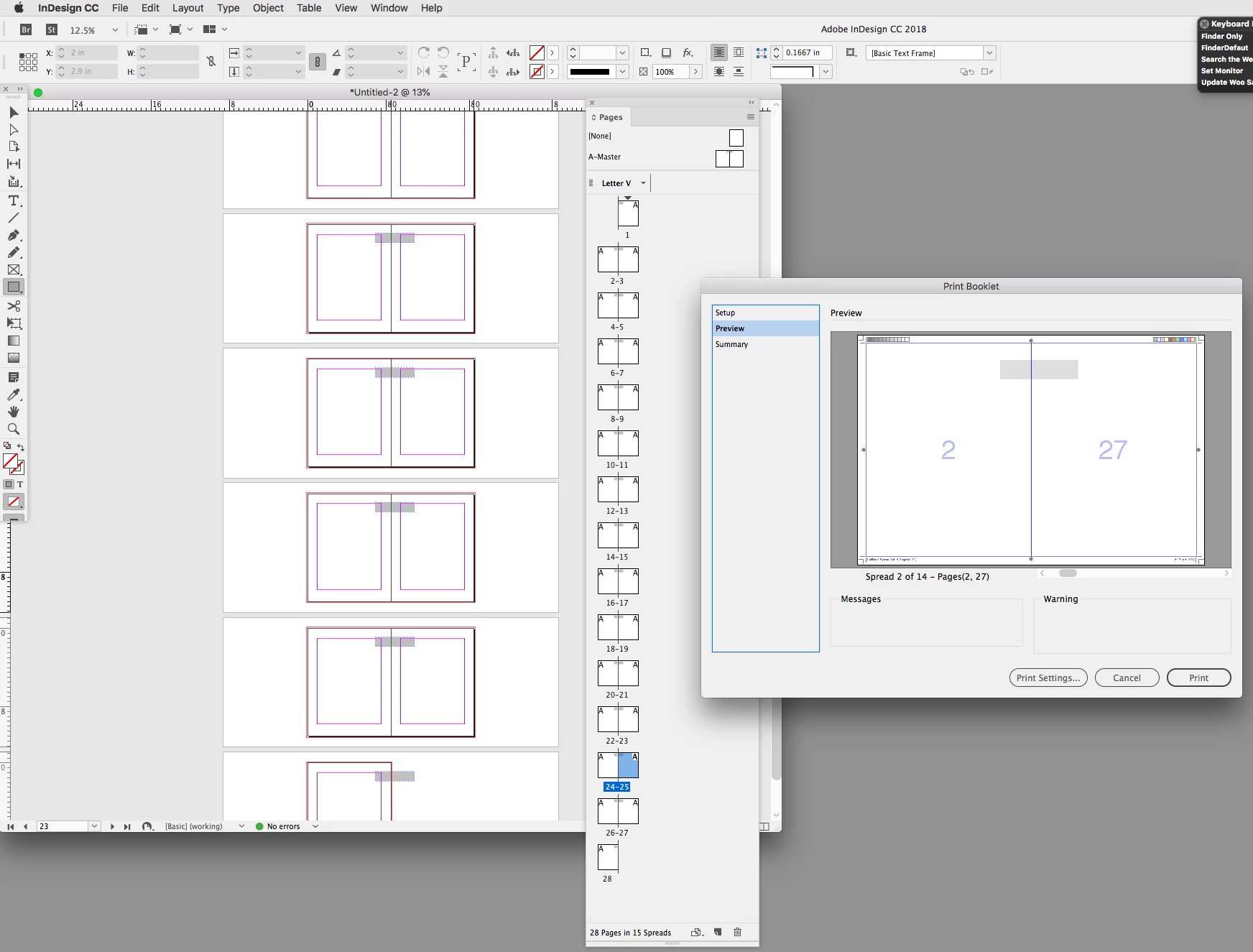Select the Page tool

tap(14, 147)
